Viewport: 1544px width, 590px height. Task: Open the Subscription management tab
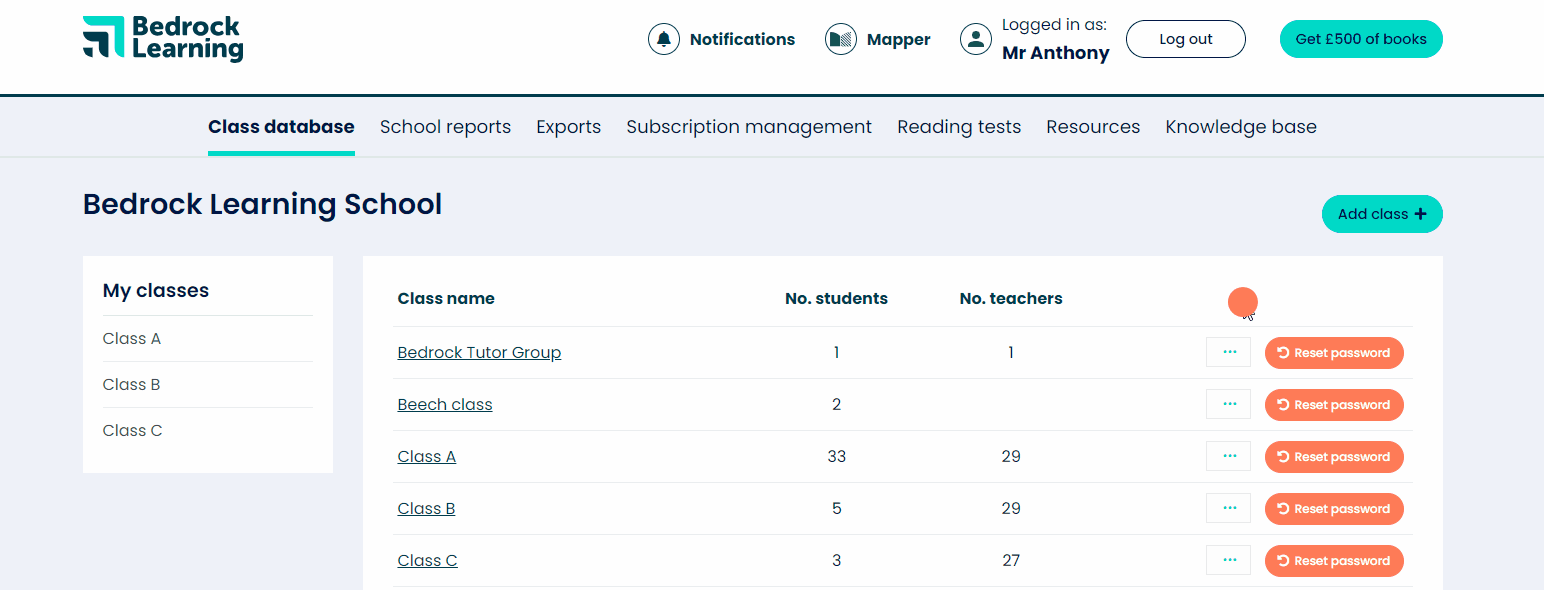[x=748, y=127]
